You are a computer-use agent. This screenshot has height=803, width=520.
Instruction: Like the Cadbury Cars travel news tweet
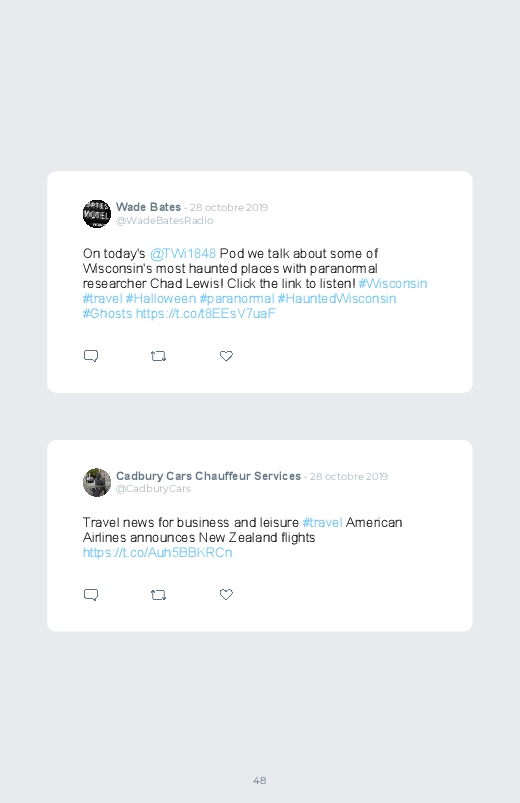tap(226, 595)
